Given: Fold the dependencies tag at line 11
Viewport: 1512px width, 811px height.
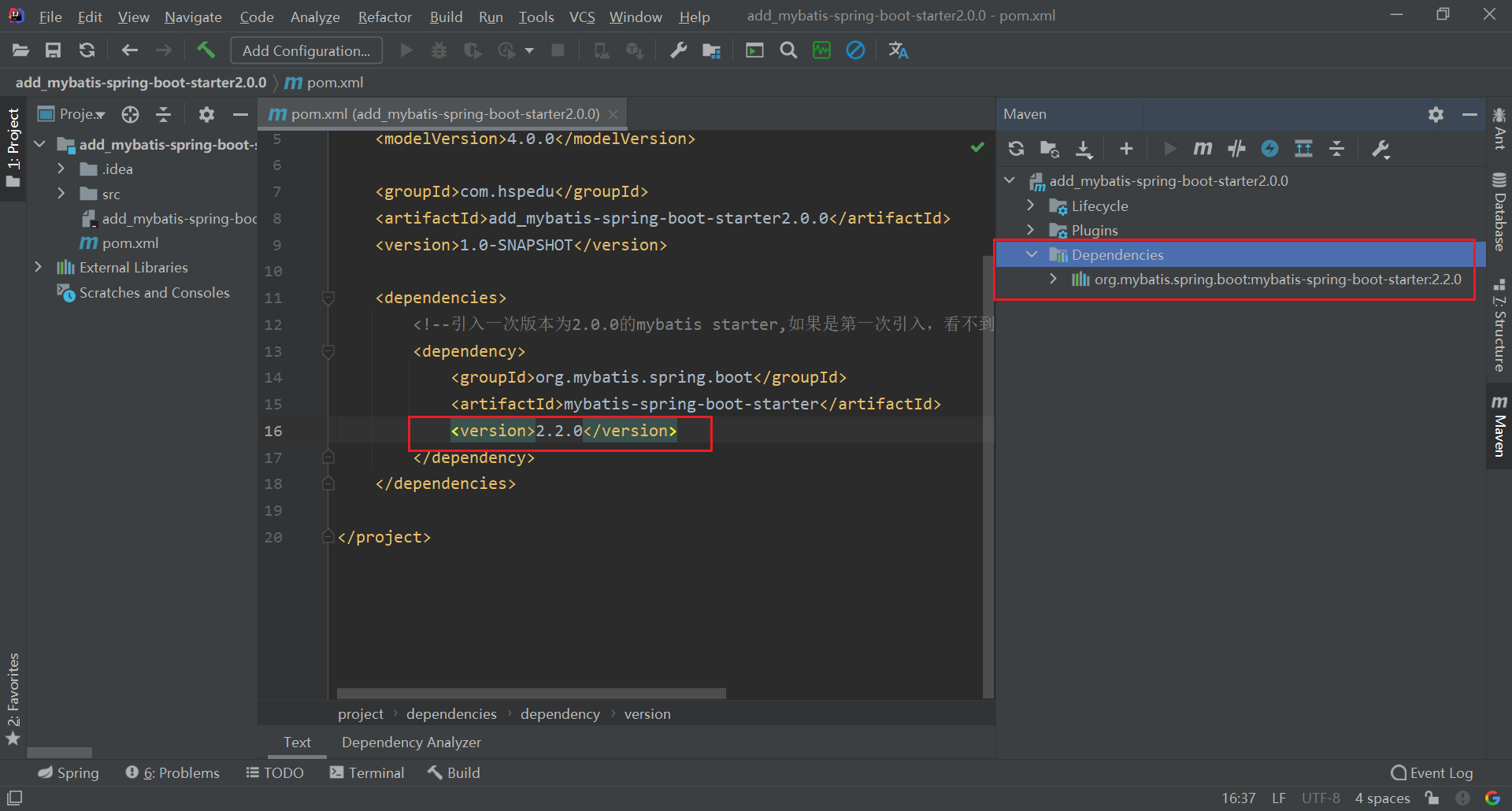Looking at the screenshot, I should coord(328,298).
